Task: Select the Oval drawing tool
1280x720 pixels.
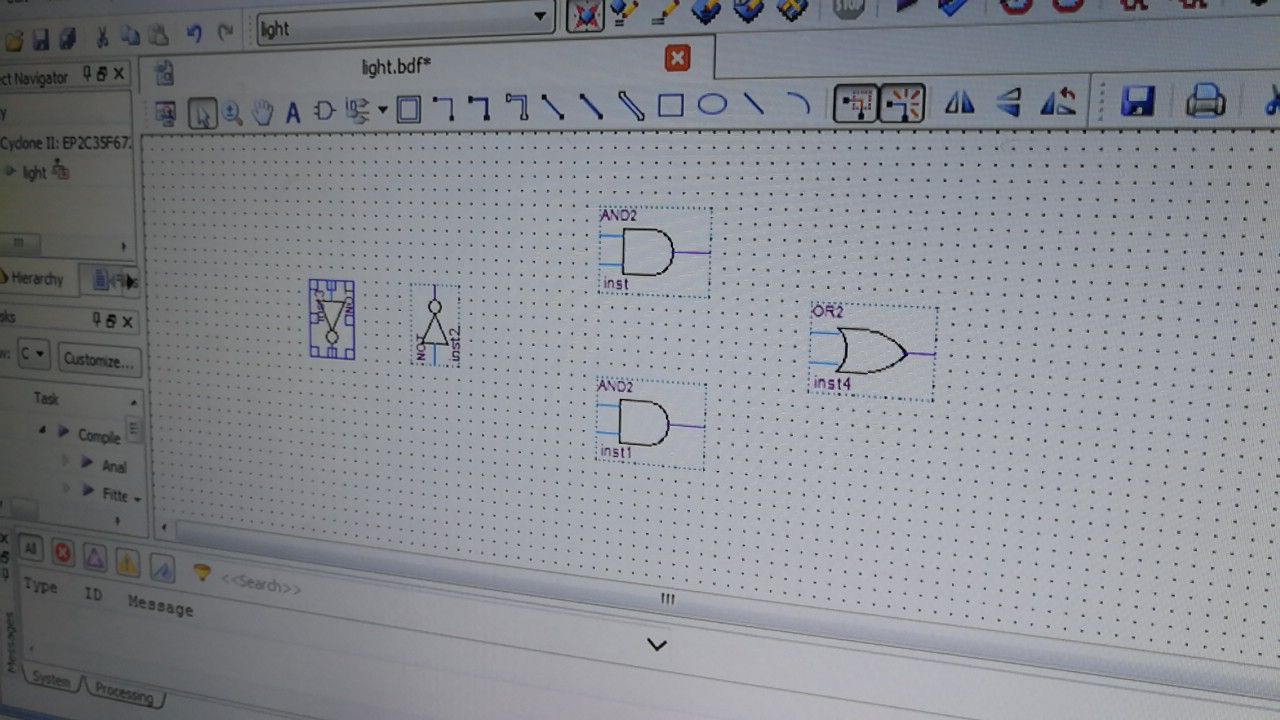Action: (x=712, y=103)
